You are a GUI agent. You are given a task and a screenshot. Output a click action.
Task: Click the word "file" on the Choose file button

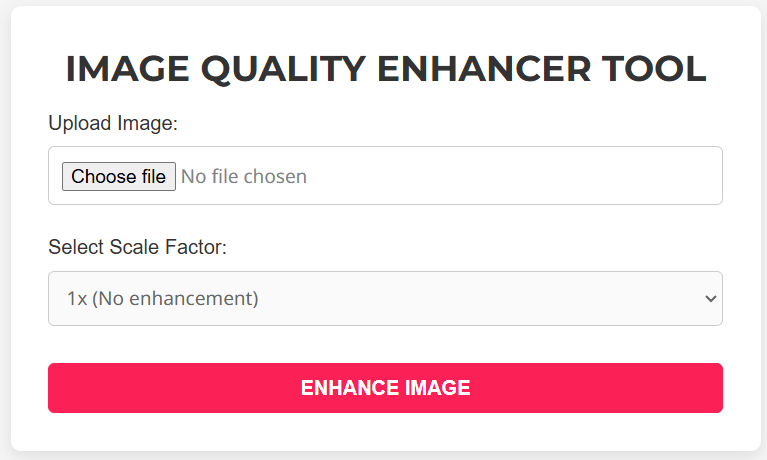tap(152, 177)
